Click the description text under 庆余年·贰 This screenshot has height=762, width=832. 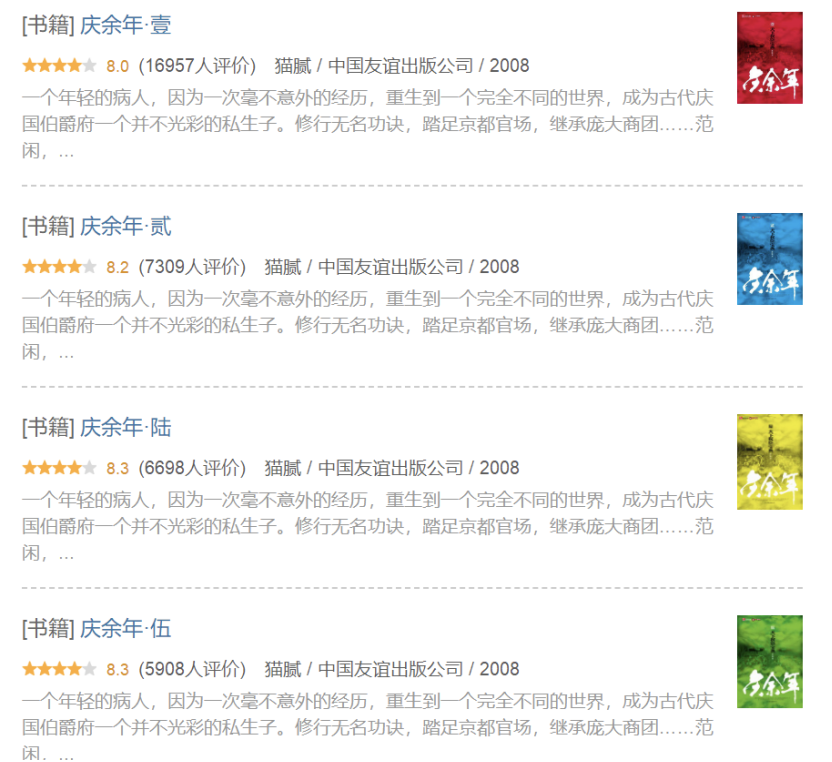367,325
